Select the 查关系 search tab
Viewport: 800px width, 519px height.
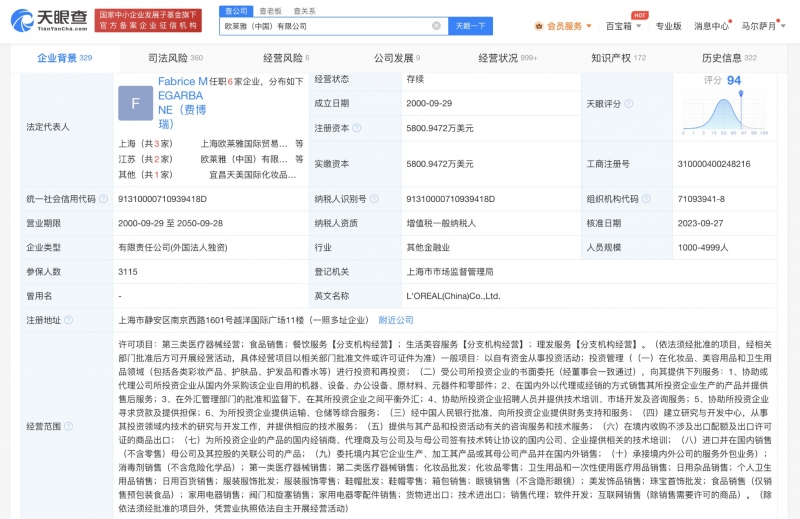coord(305,11)
